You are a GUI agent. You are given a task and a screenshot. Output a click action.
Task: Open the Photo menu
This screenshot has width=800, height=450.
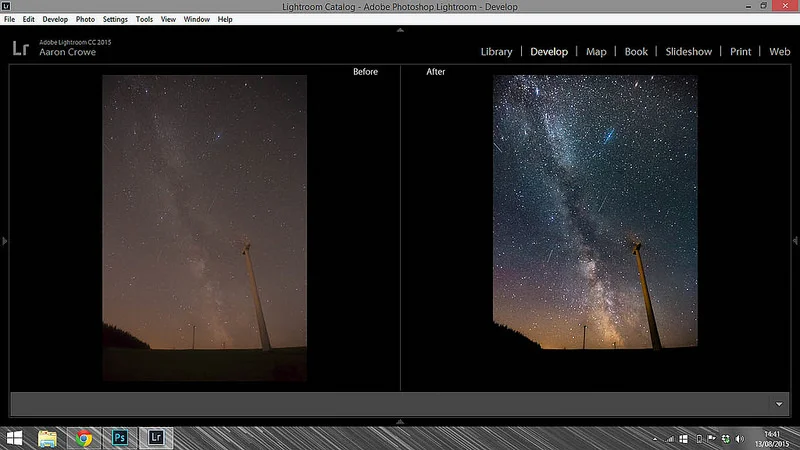click(85, 19)
